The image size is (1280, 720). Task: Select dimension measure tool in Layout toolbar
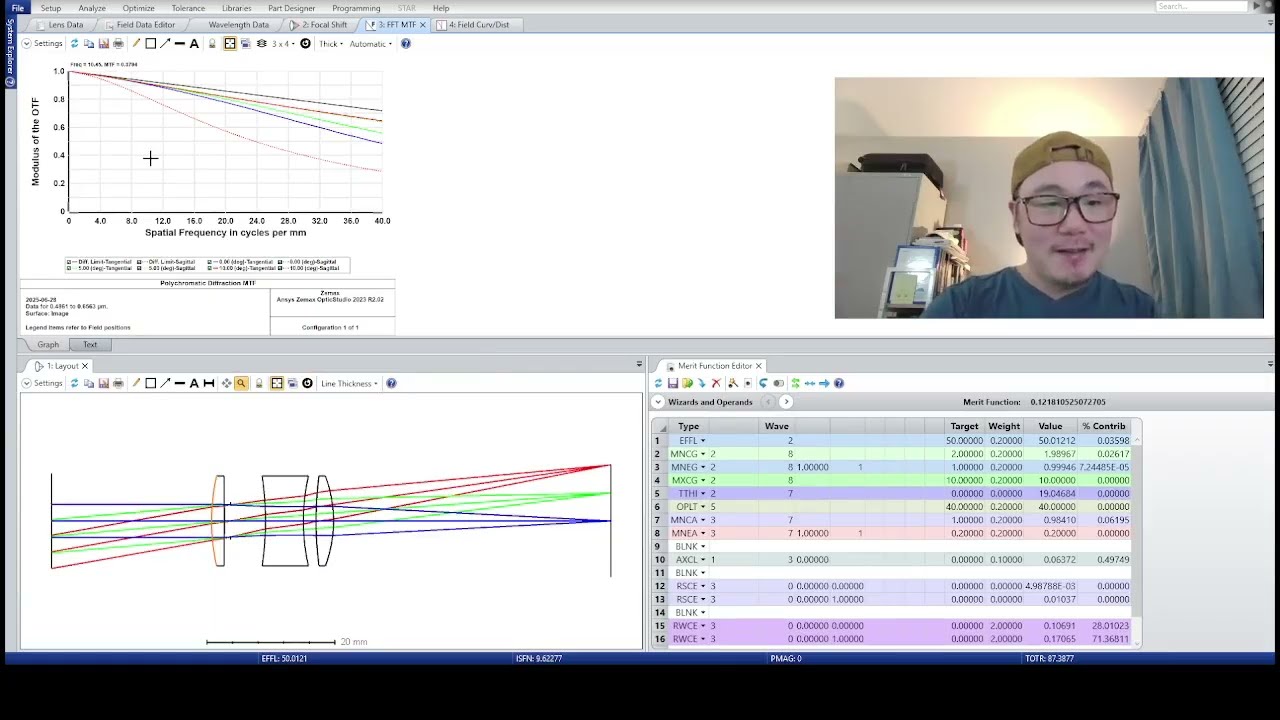pos(208,384)
